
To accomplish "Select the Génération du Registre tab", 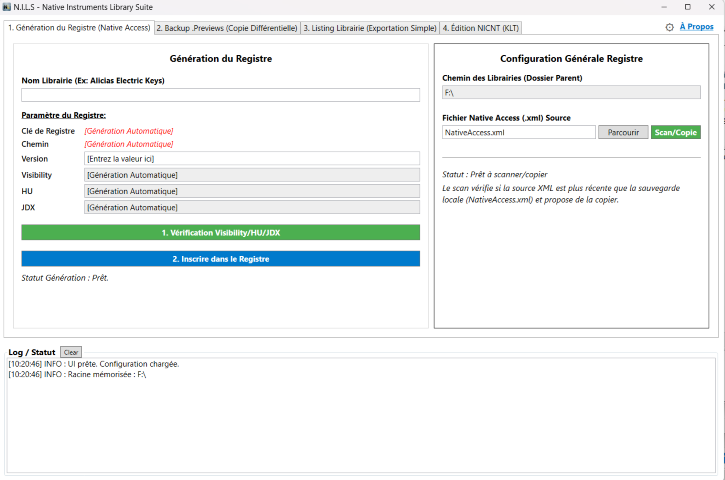I will [x=79, y=28].
